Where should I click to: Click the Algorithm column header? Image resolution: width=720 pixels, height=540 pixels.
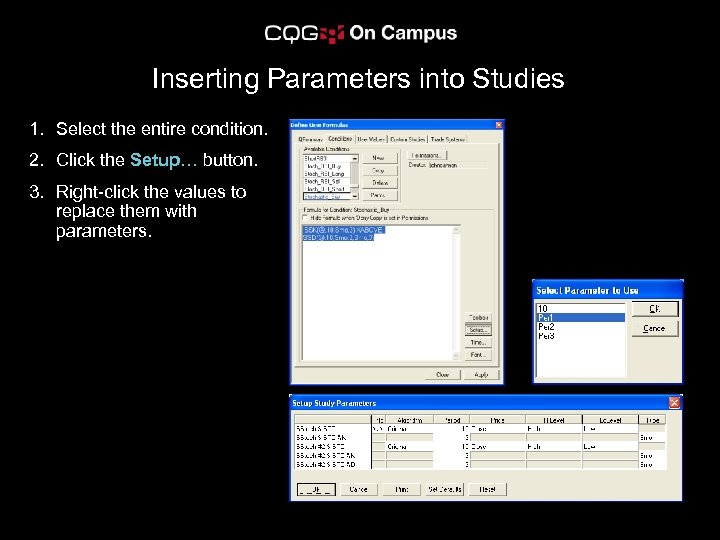pos(409,420)
